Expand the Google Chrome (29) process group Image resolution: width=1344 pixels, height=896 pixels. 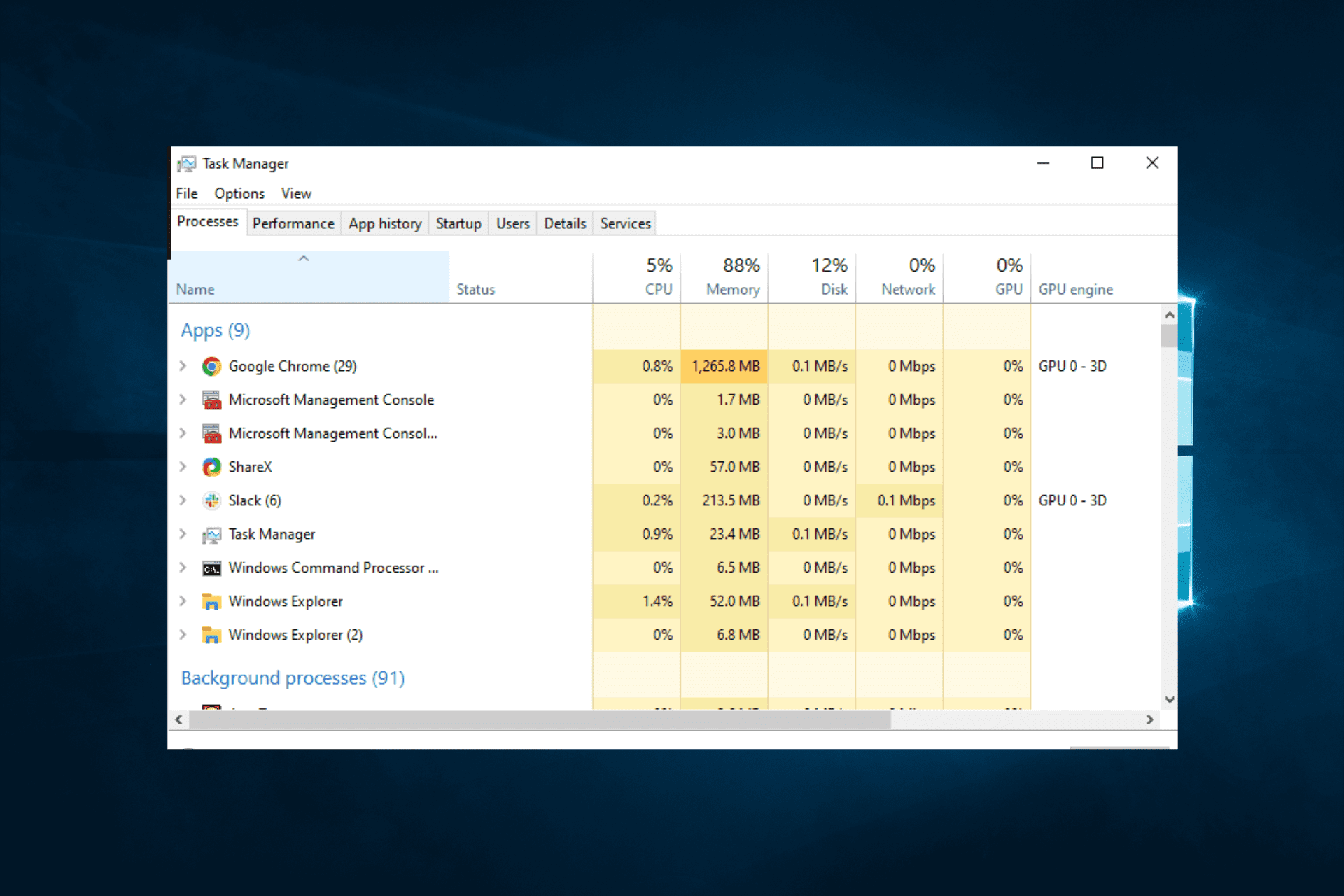tap(183, 366)
